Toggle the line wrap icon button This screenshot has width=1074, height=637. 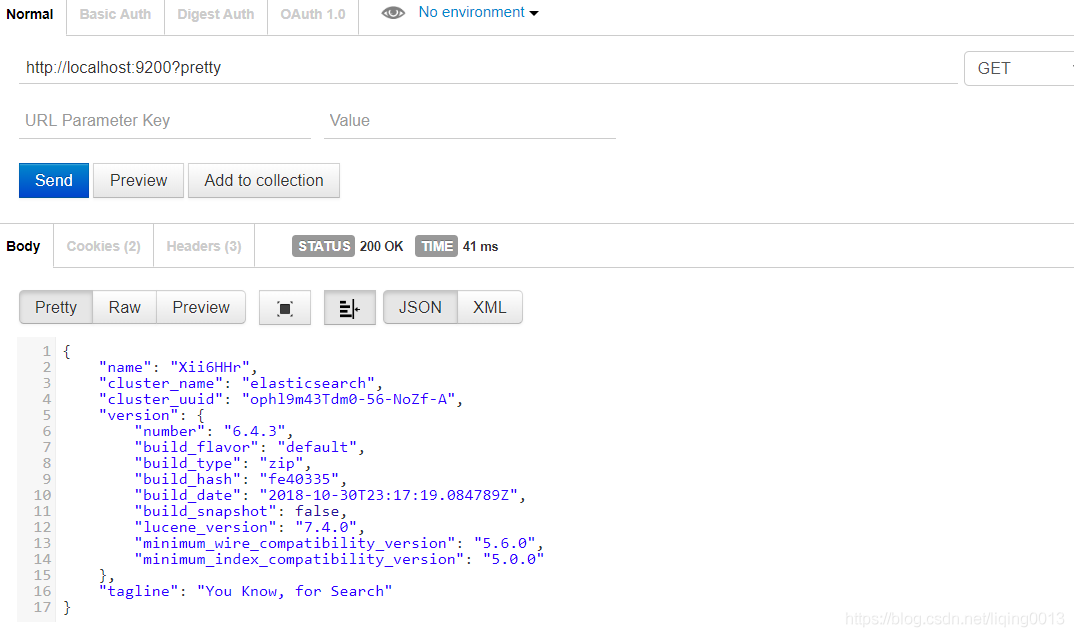349,308
